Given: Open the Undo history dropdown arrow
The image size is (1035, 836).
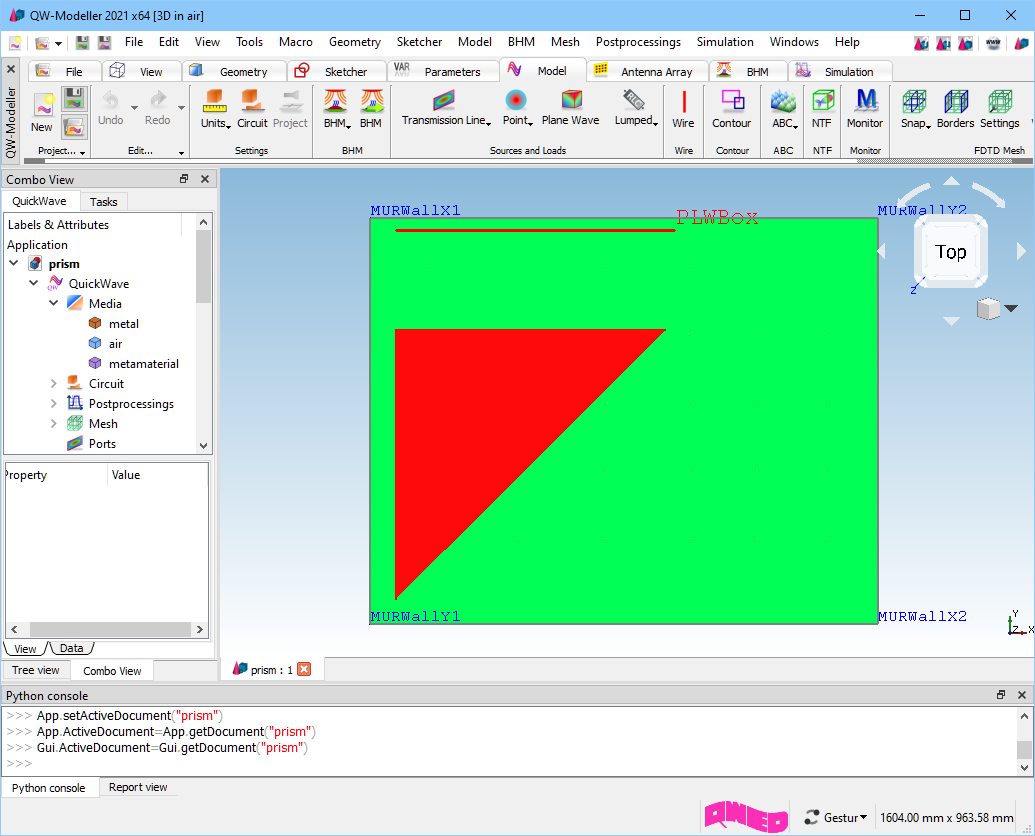Looking at the screenshot, I should [134, 108].
